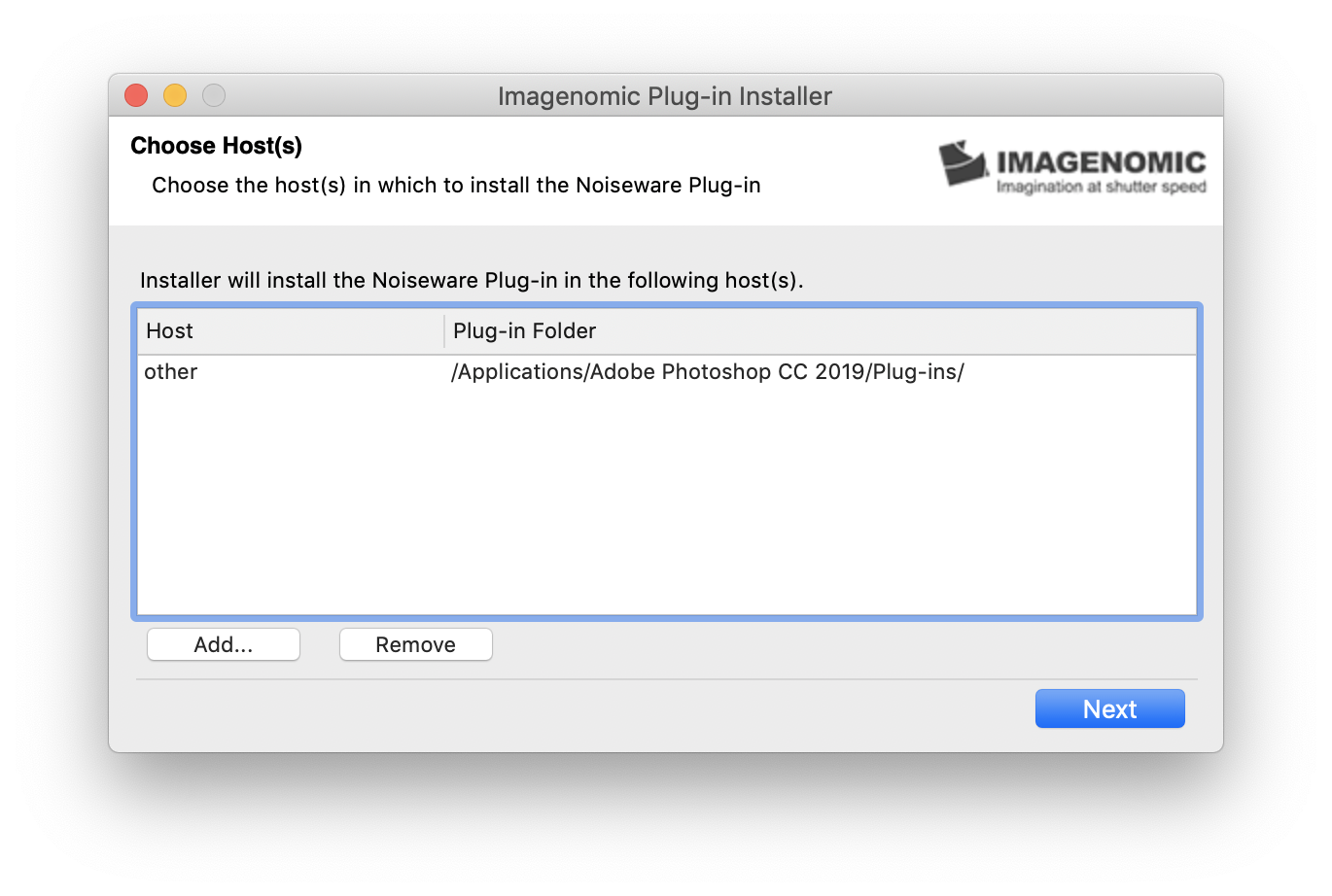Viewport: 1332px width, 896px height.
Task: Click Remove to delete selected host
Action: (x=415, y=643)
